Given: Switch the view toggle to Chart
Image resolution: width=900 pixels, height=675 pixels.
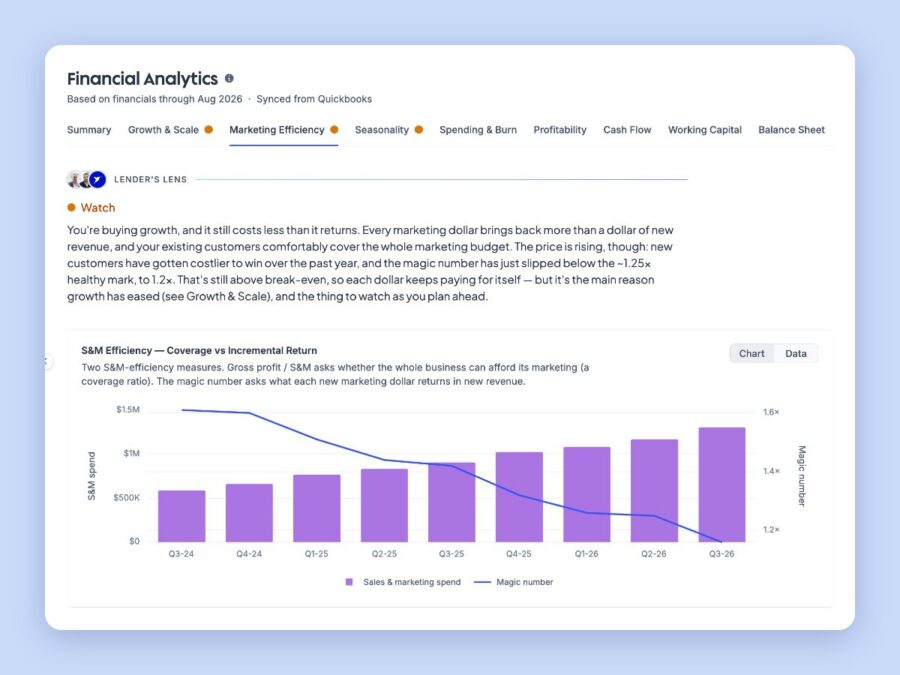Looking at the screenshot, I should (751, 354).
